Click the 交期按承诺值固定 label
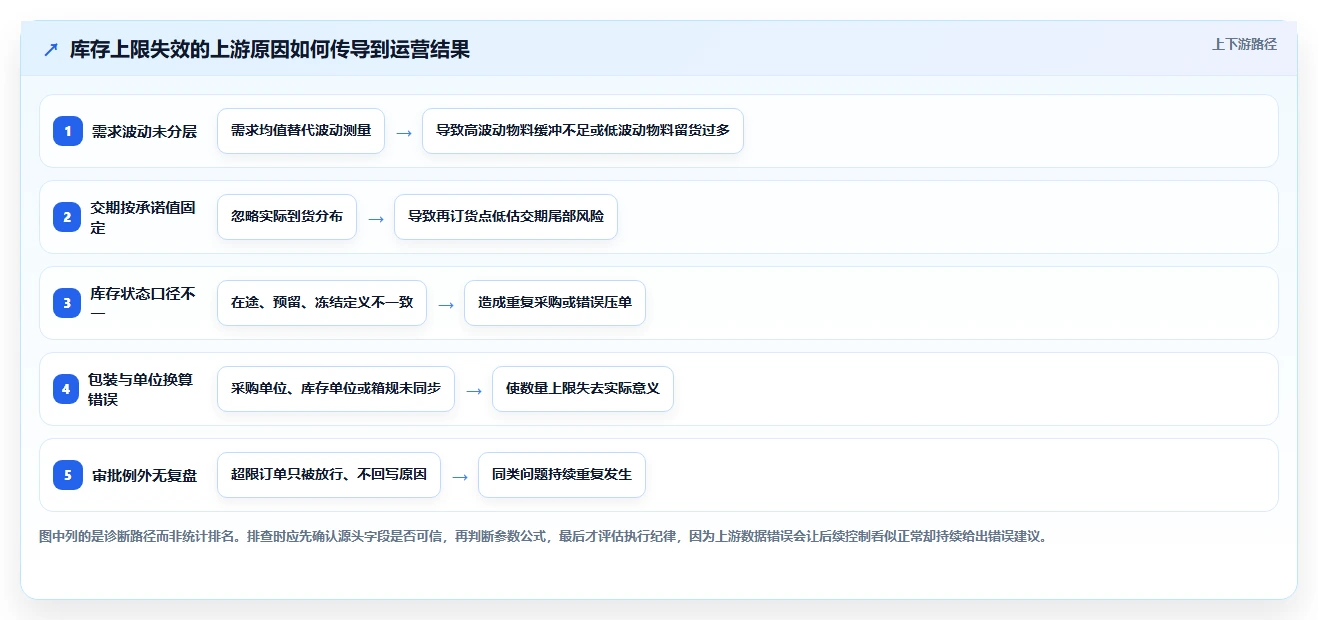Viewport: 1318px width, 620px height. (x=143, y=217)
